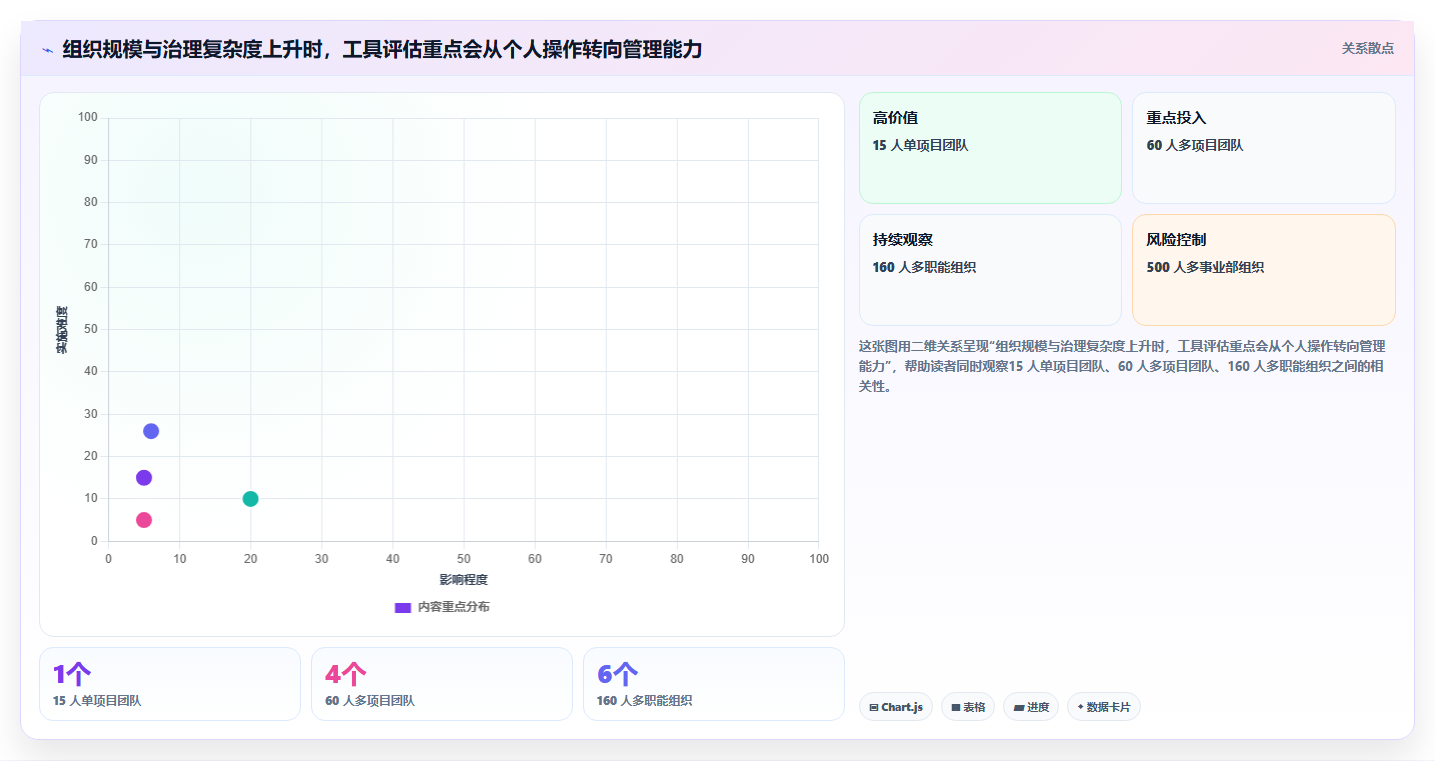Viewport: 1435px width, 761px height.
Task: Click 15 人单项目团队 in 高价值 card
Action: pyautogui.click(x=920, y=145)
